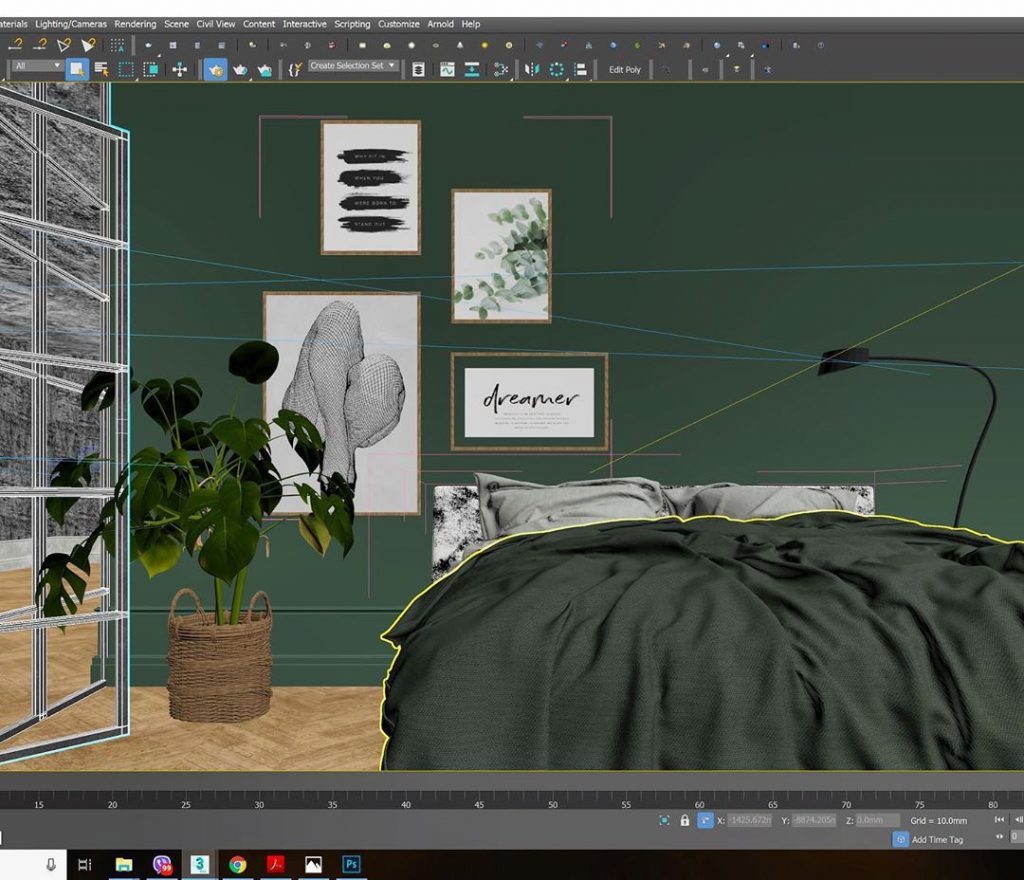
Task: Open Photoshop from the taskbar
Action: coord(351,864)
